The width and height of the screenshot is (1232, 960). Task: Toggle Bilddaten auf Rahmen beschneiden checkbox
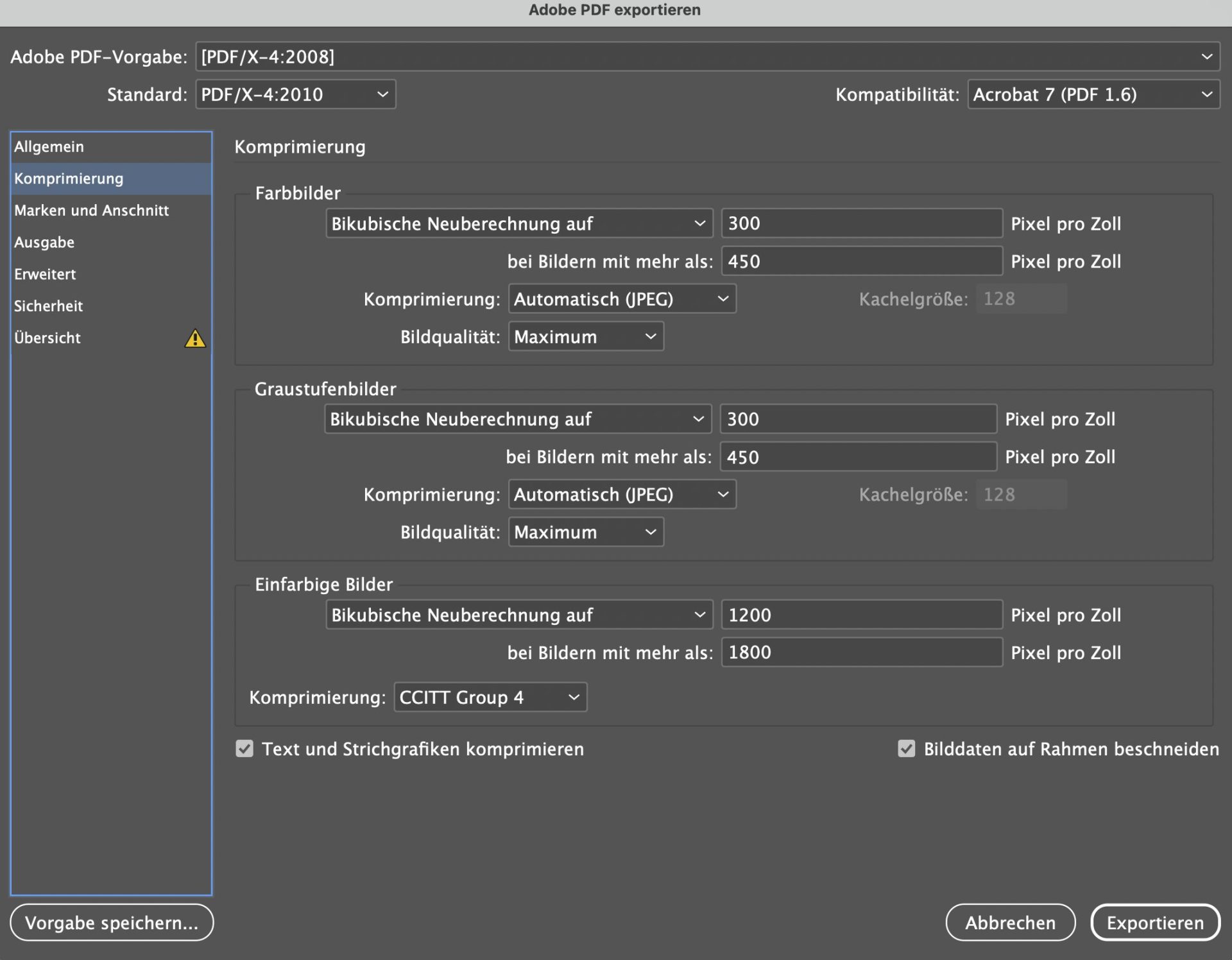point(906,749)
